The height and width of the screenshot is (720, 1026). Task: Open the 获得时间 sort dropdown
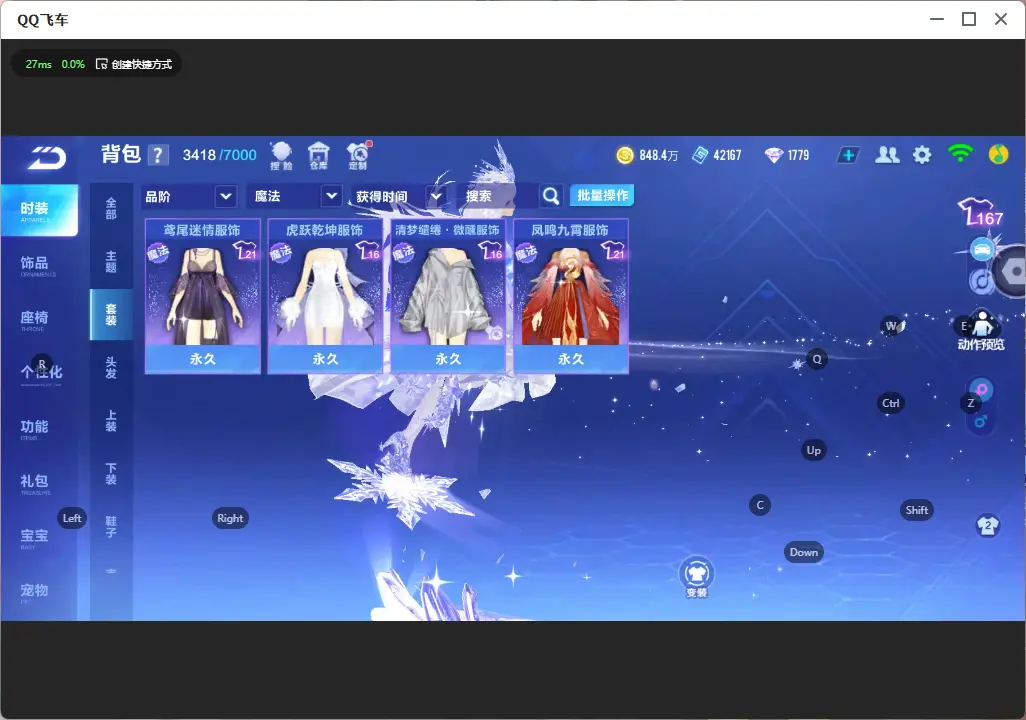[x=398, y=196]
